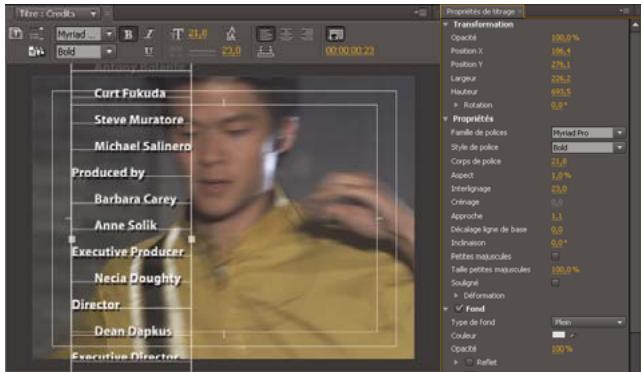
Task: Click the leading icon in the toolbar
Action: click(231, 34)
